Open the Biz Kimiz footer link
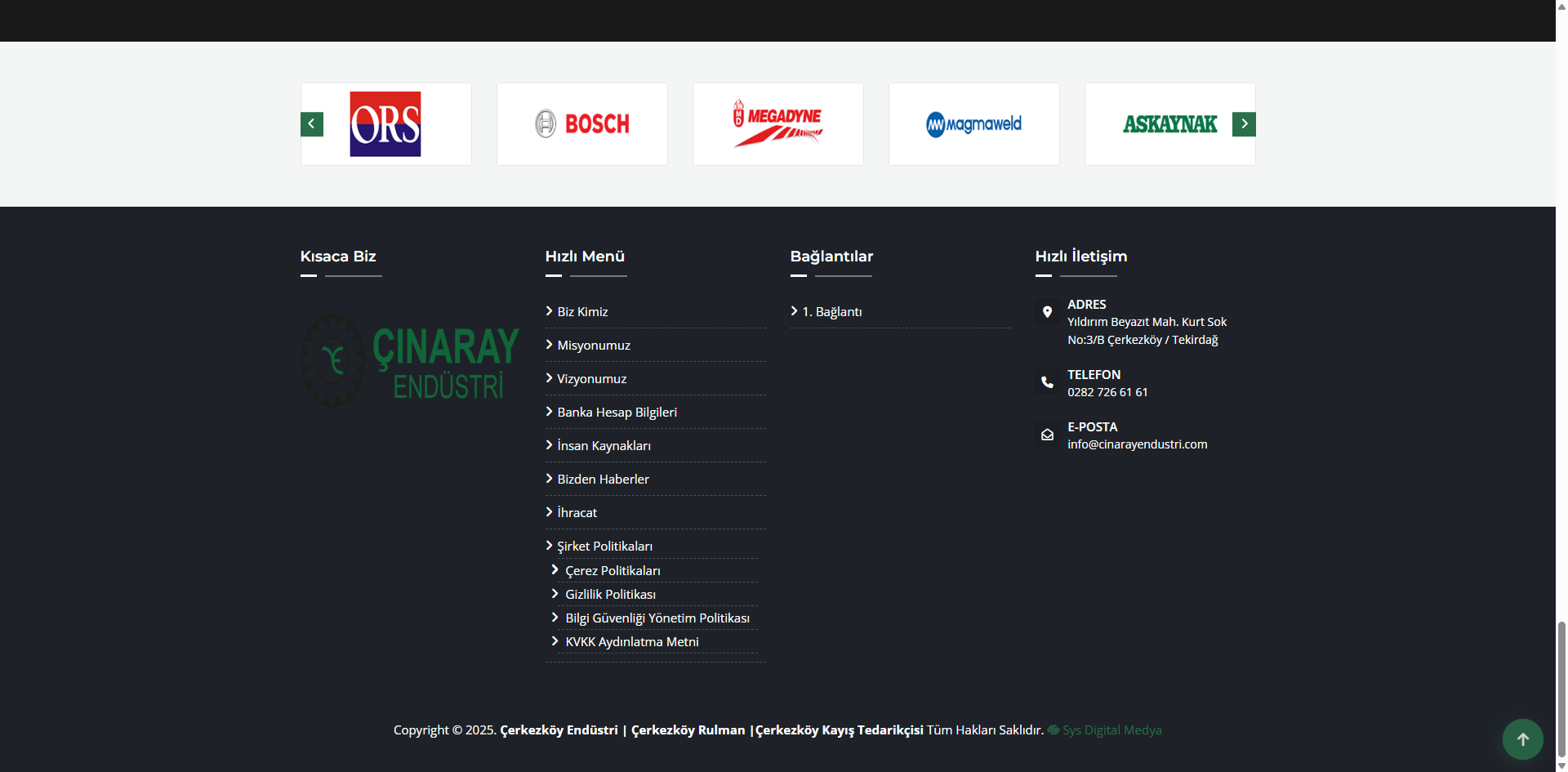 582,312
